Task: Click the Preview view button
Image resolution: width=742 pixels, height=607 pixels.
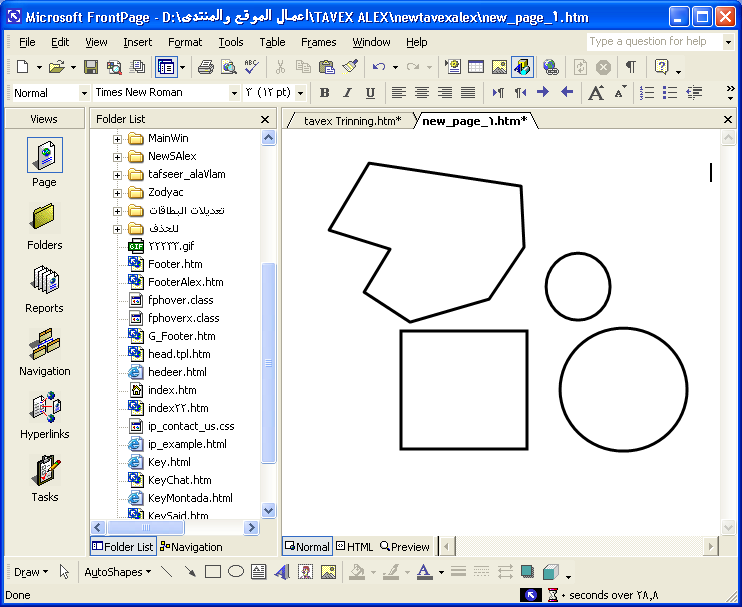Action: click(405, 547)
